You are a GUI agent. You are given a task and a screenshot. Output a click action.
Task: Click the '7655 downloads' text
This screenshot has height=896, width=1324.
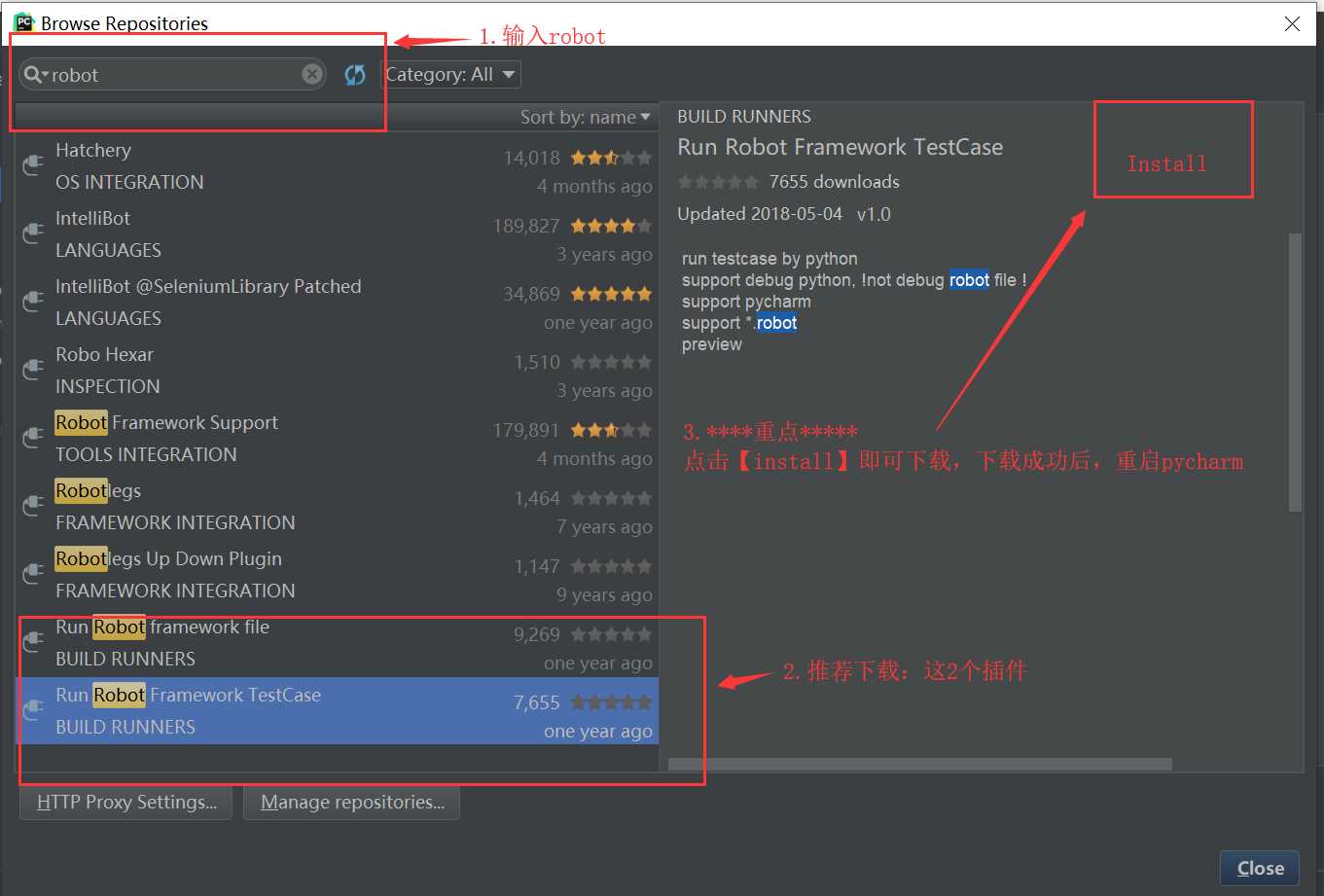pyautogui.click(x=834, y=182)
